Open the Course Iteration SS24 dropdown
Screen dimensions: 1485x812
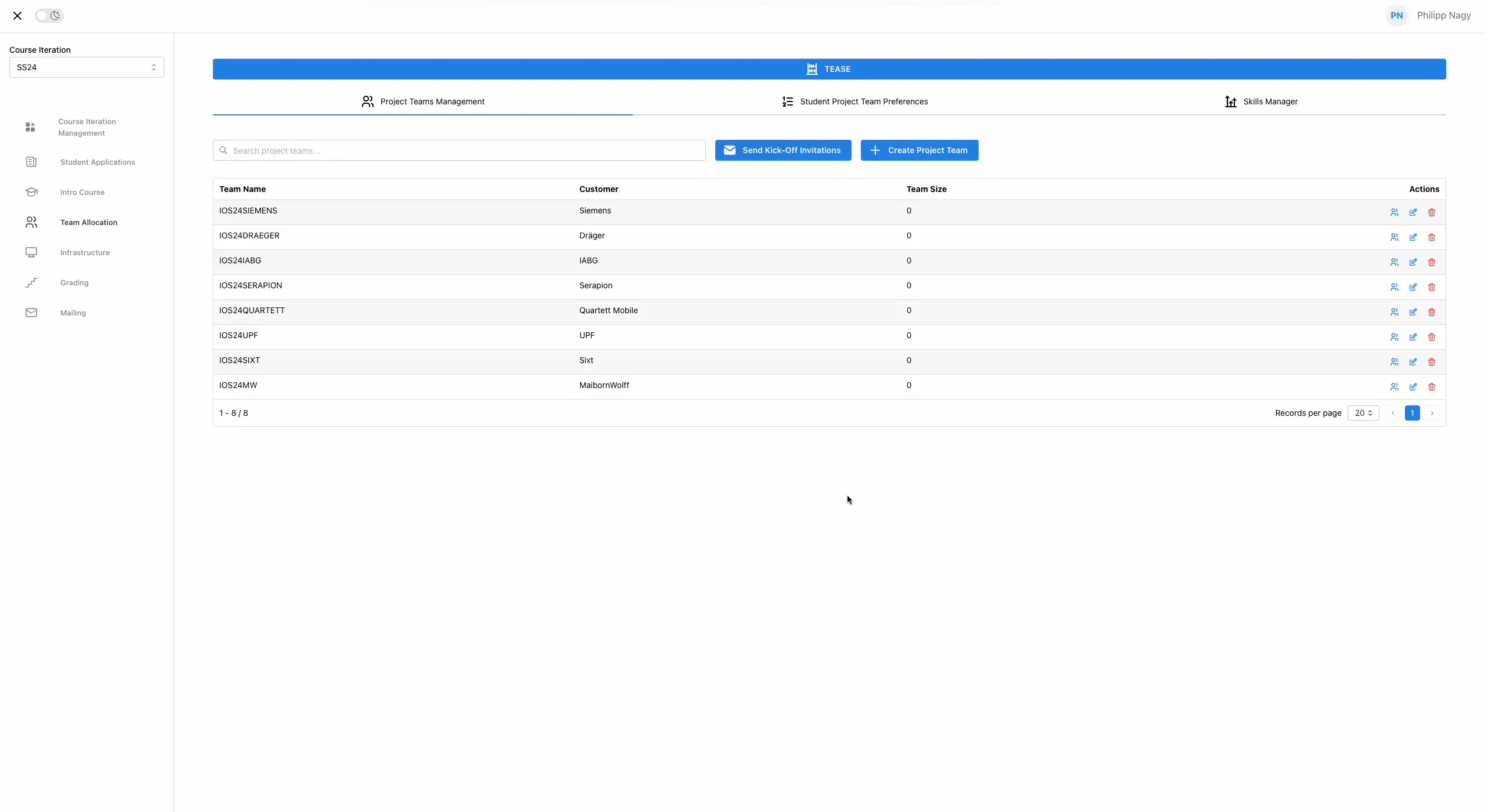86,67
